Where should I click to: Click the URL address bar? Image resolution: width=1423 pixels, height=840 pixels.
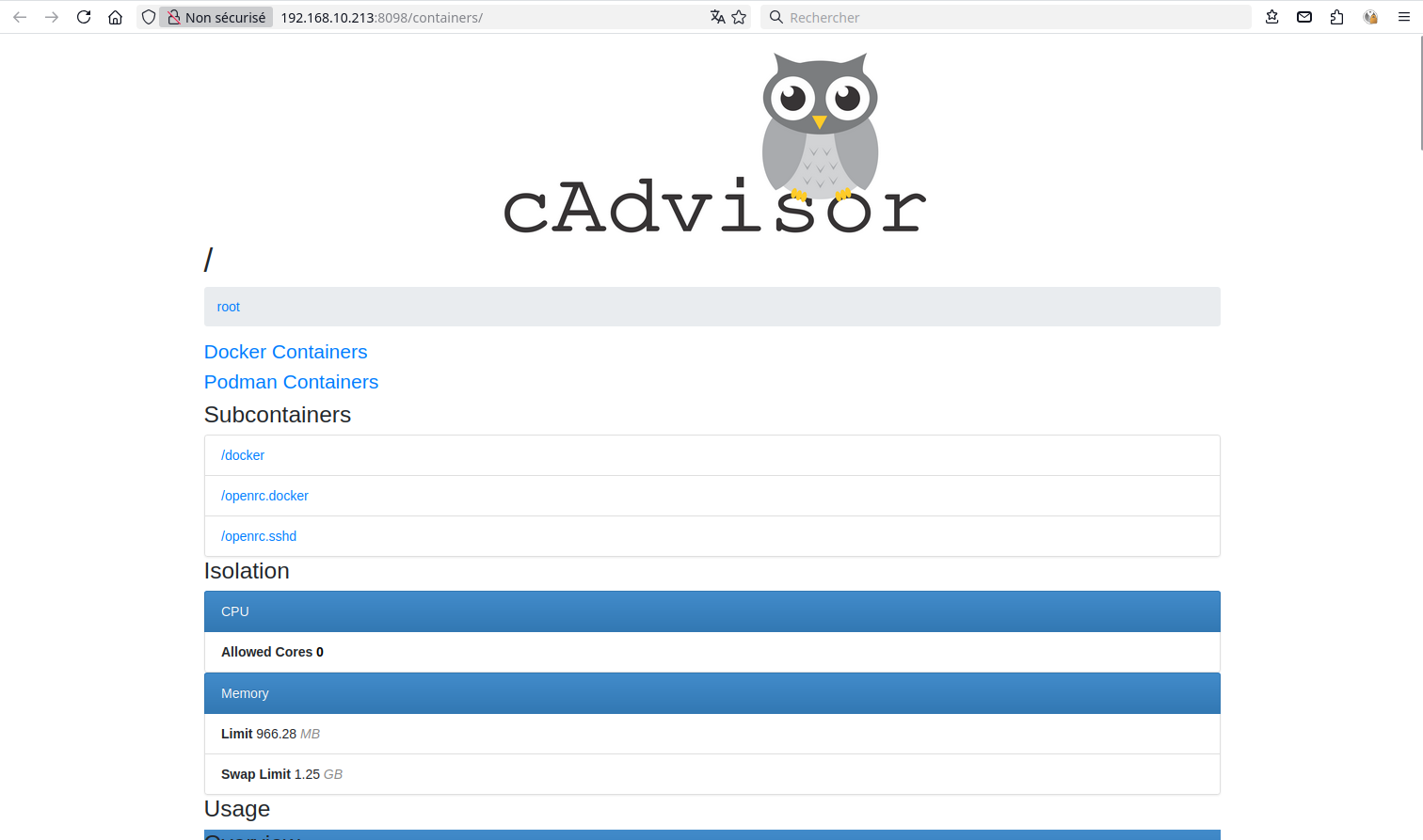(489, 17)
